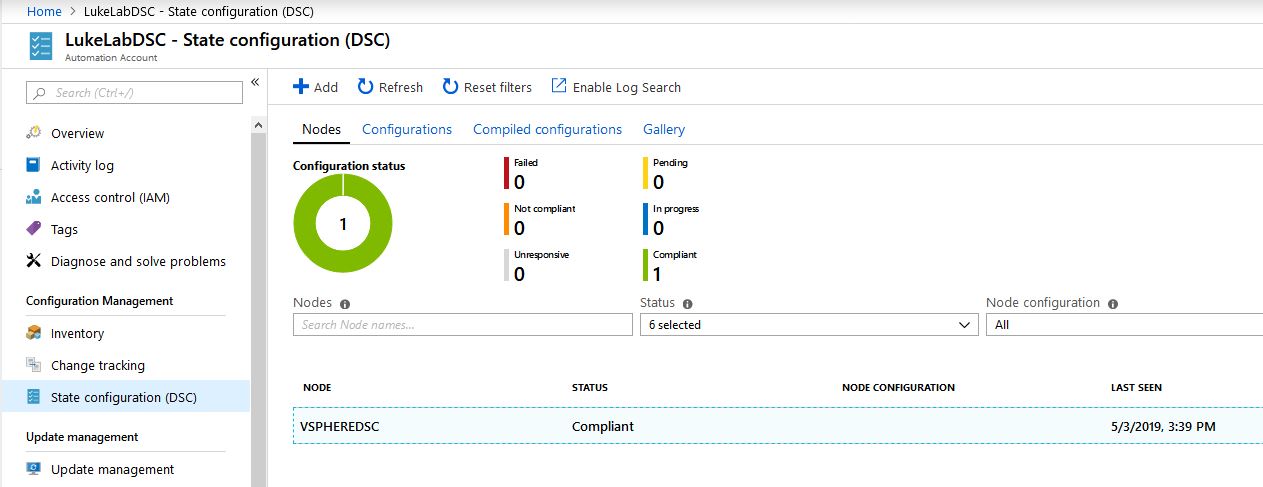
Task: Click the red Failed status count
Action: pos(519,182)
